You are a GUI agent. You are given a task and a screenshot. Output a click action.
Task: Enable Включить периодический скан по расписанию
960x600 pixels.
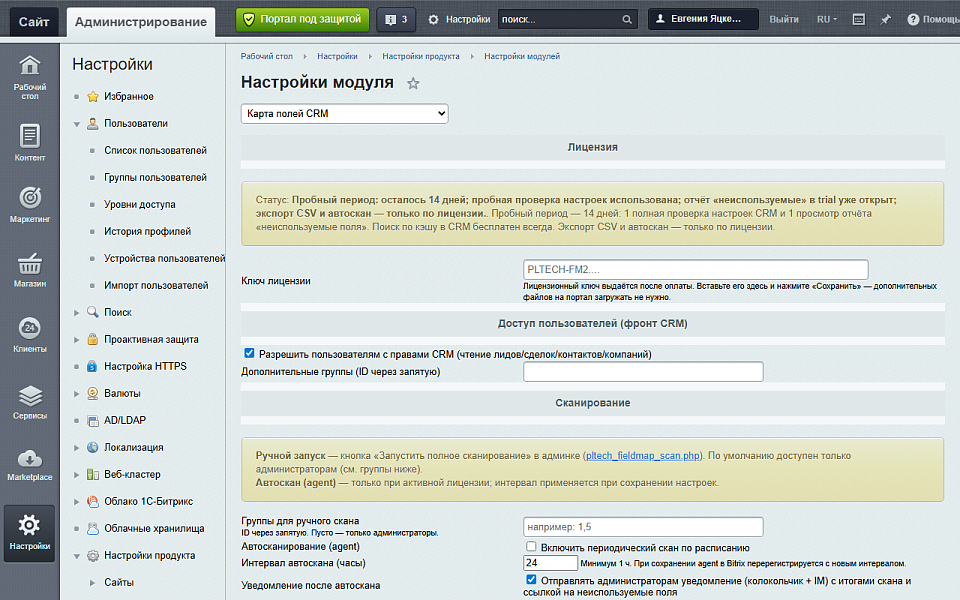pos(531,546)
